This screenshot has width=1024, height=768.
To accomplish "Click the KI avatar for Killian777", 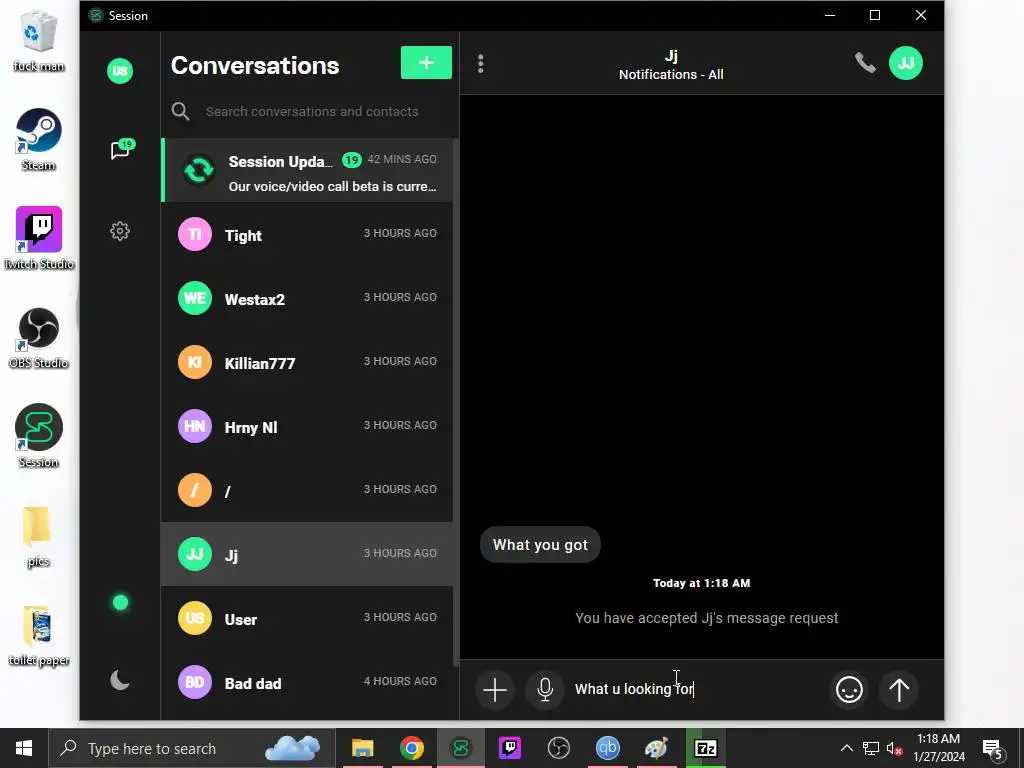I will pos(195,362).
